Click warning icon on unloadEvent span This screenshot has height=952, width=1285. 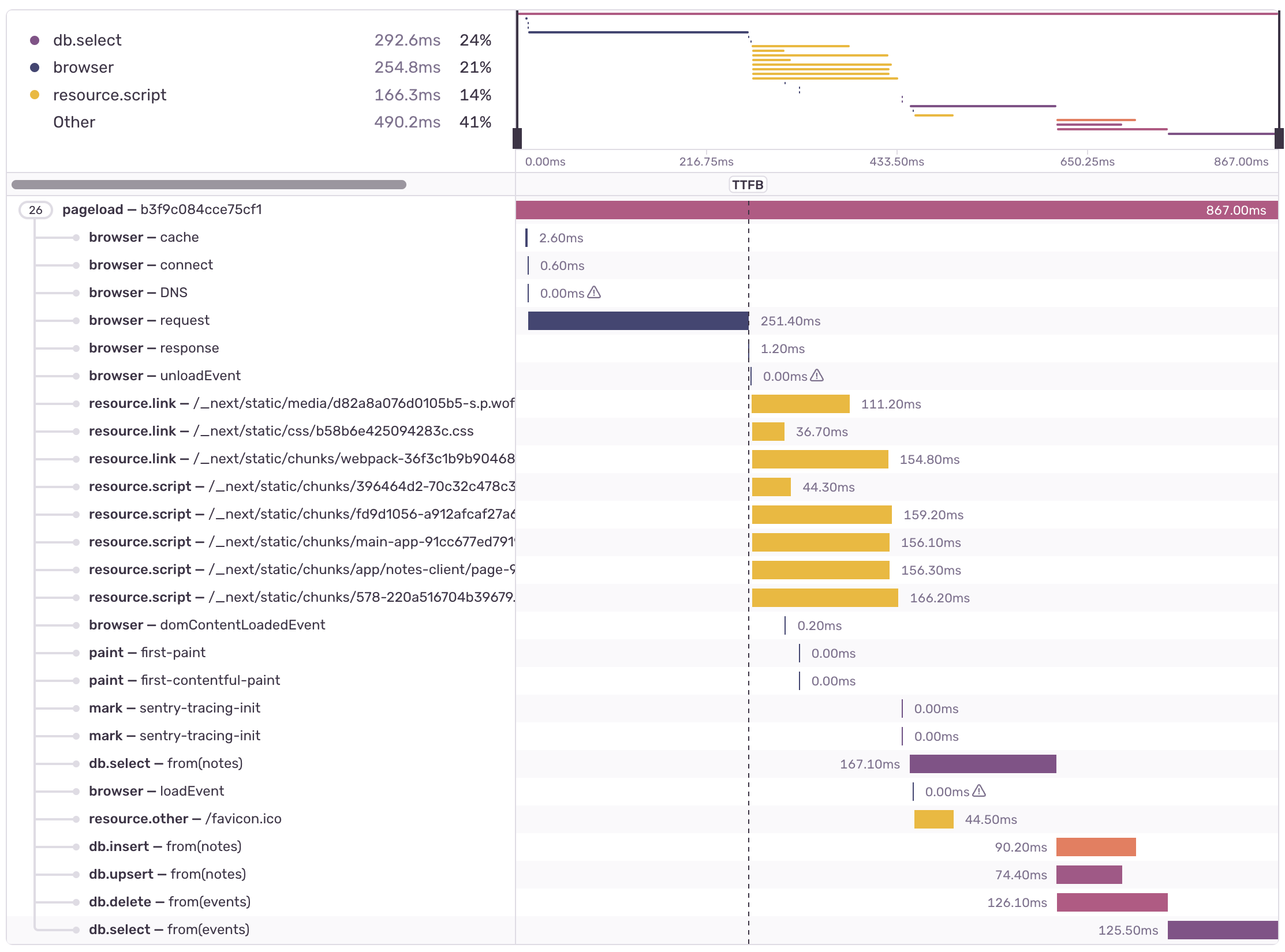[x=817, y=376]
